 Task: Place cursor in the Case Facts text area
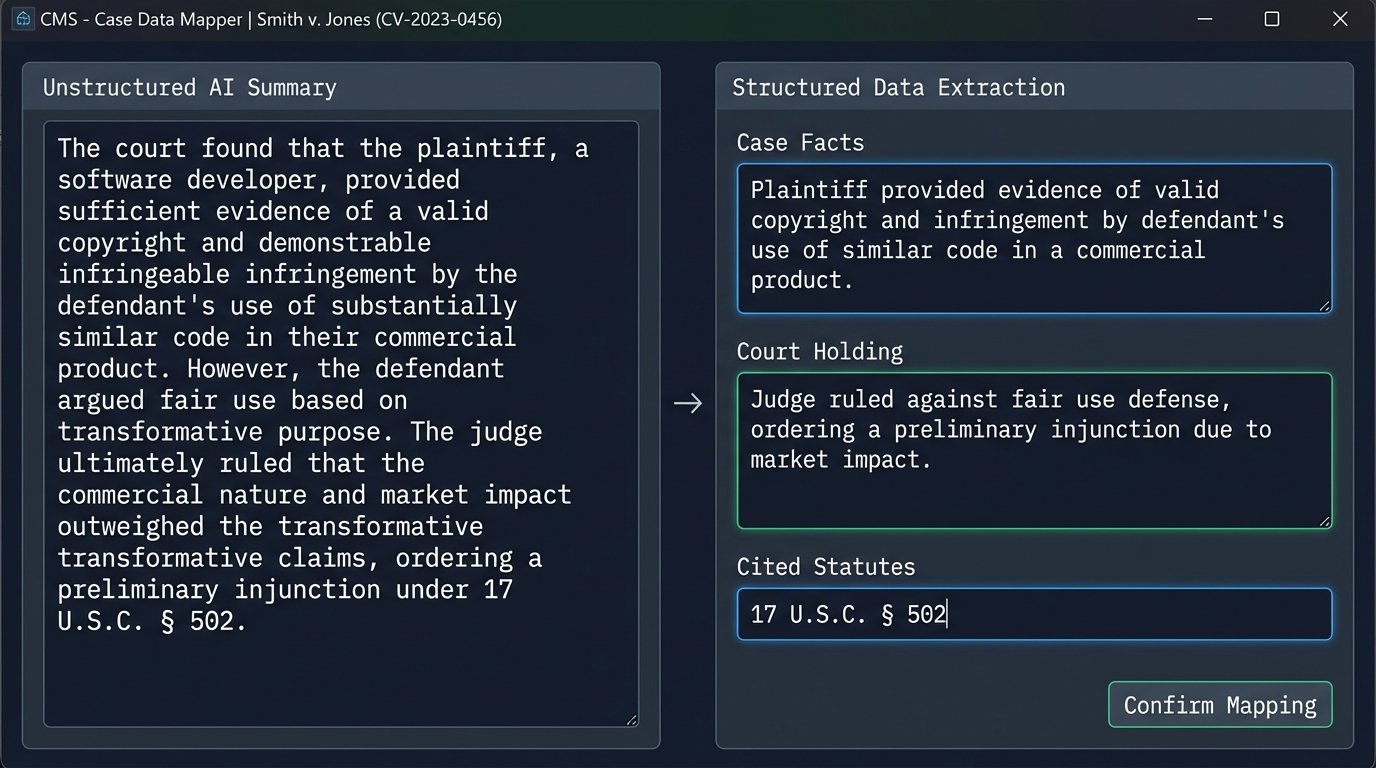tap(1035, 235)
